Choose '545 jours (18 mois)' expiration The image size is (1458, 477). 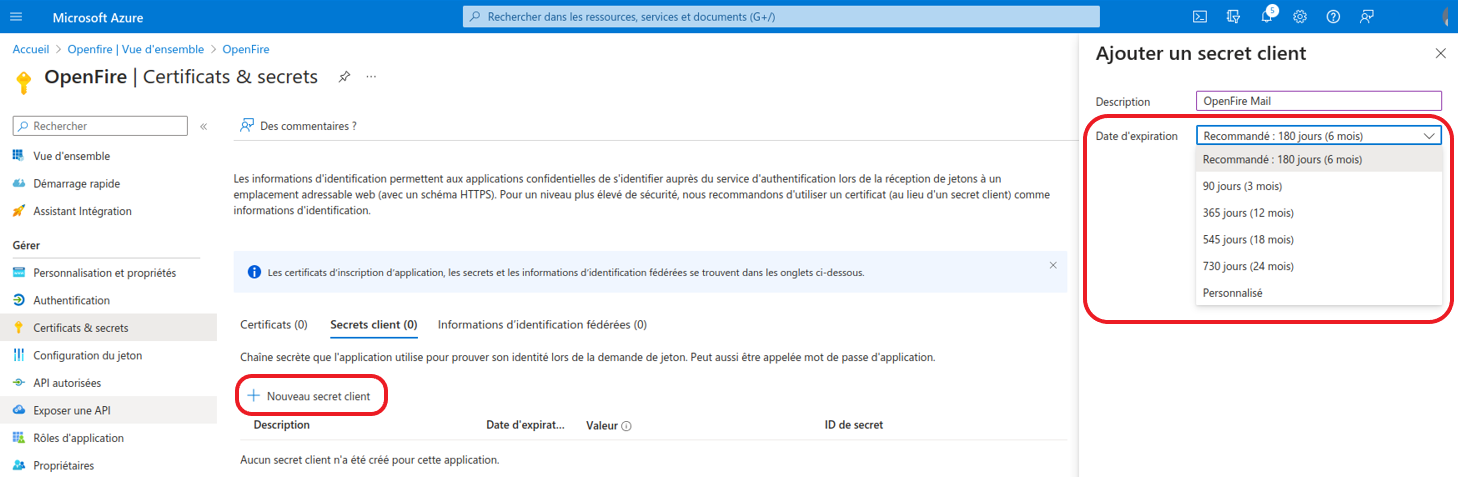click(x=1319, y=240)
